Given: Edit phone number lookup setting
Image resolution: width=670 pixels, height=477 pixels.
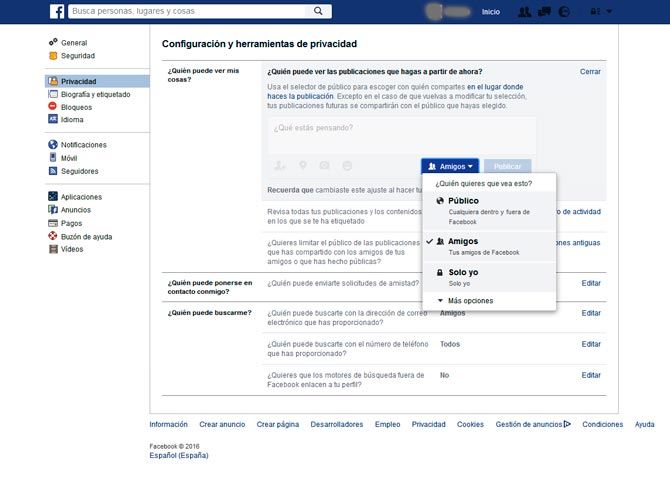Looking at the screenshot, I should pos(591,344).
